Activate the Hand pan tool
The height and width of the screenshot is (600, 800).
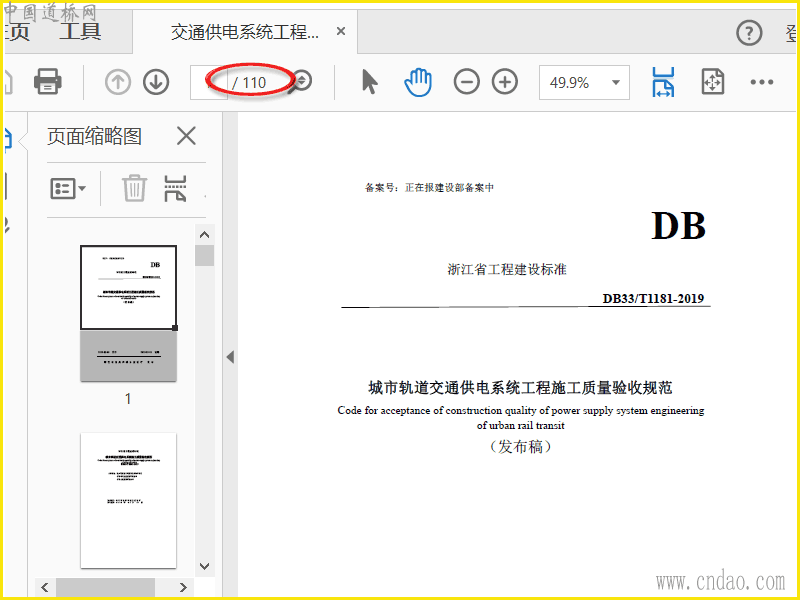418,82
